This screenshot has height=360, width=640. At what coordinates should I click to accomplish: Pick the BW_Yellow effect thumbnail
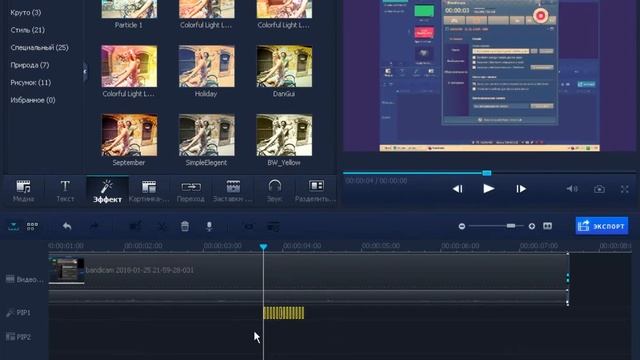click(x=284, y=135)
